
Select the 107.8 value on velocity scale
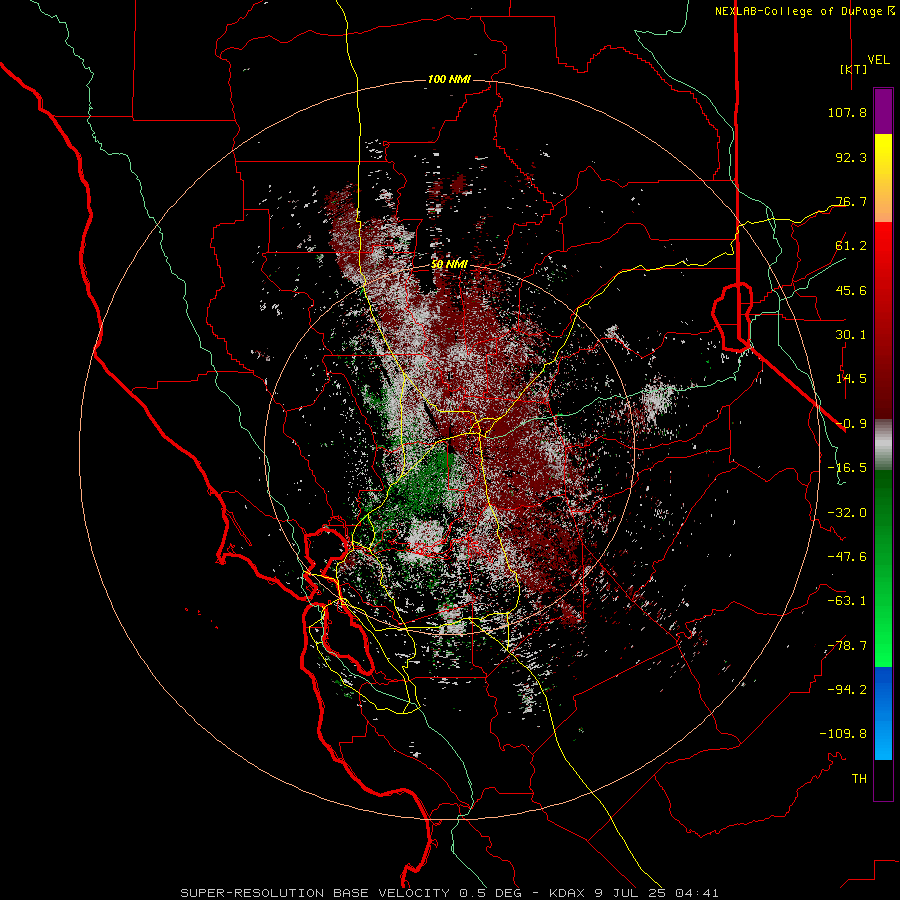click(x=847, y=112)
